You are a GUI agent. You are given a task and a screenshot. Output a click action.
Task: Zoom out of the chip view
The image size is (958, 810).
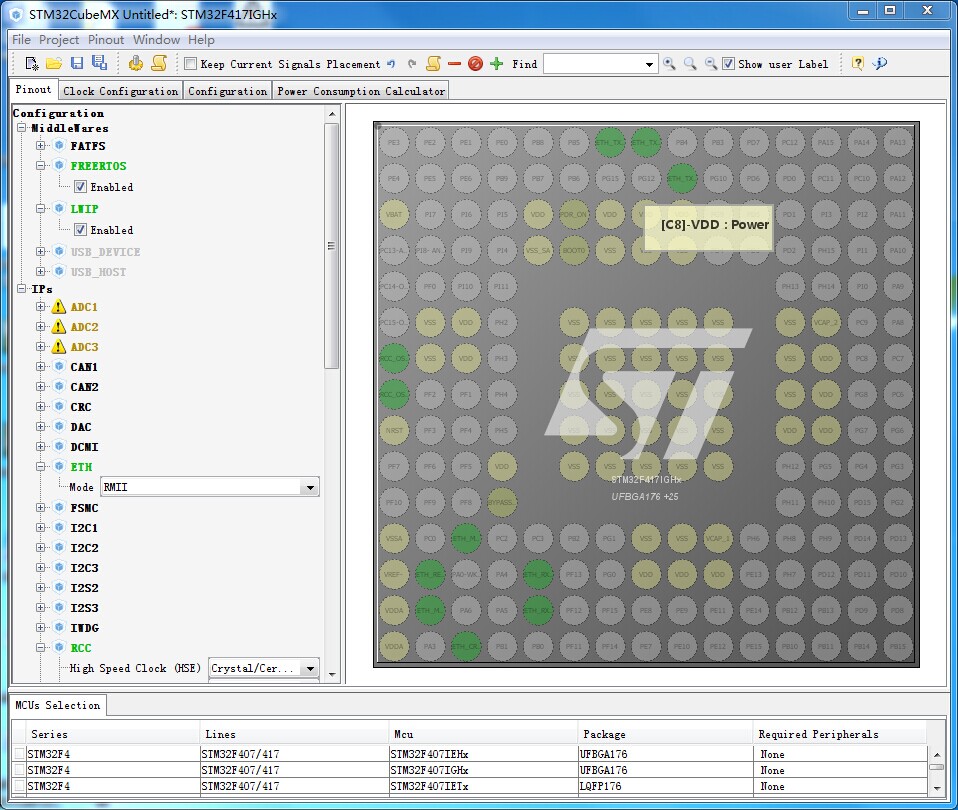[711, 64]
